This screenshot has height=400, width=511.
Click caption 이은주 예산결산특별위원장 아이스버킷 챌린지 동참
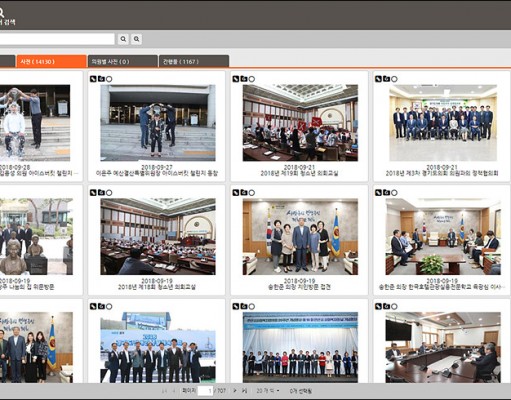click(157, 173)
